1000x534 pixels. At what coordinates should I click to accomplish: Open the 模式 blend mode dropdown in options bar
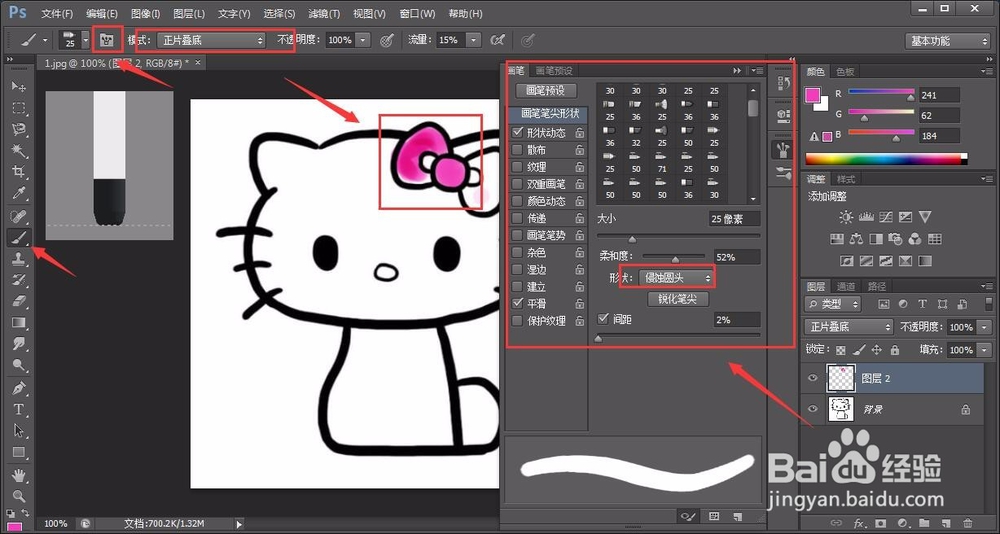coord(210,40)
